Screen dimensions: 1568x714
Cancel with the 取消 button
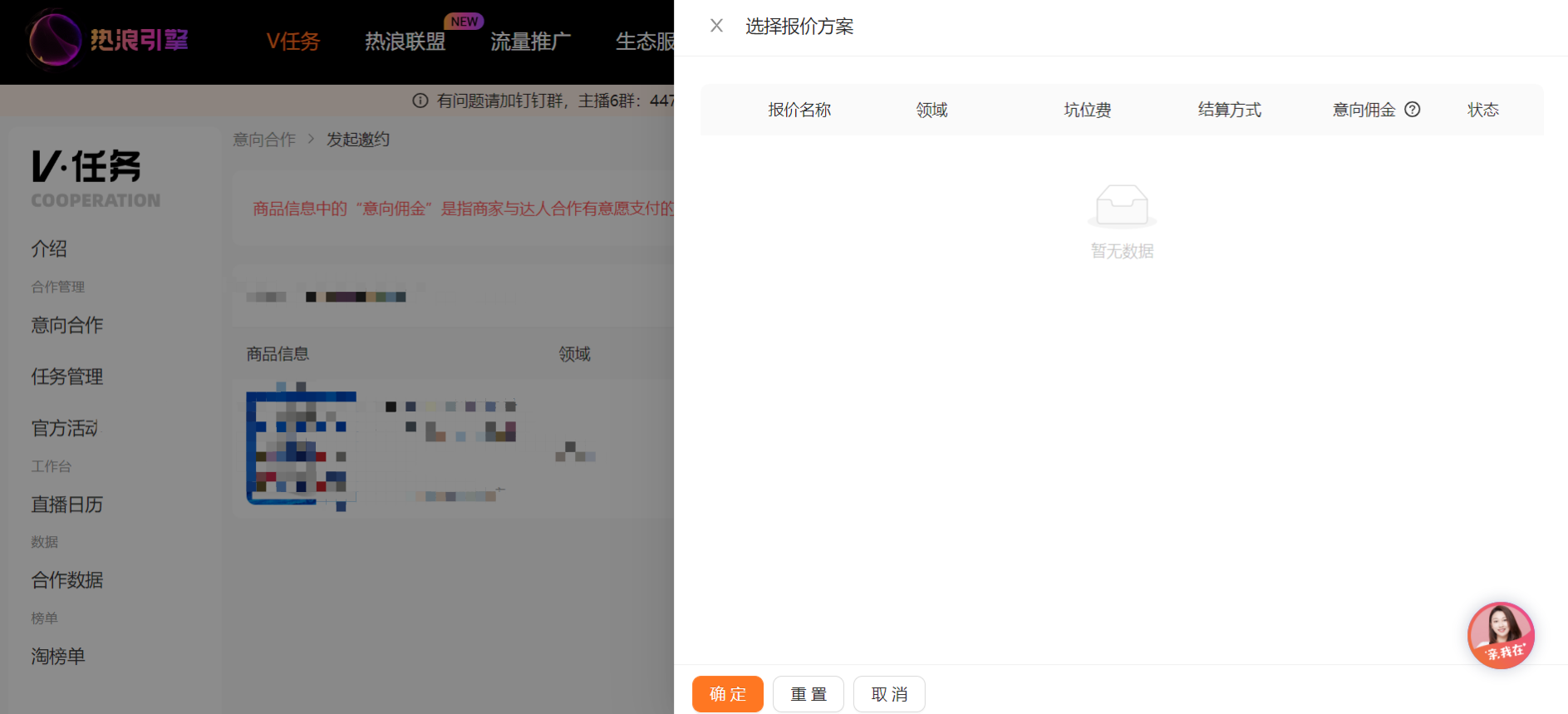click(x=889, y=694)
